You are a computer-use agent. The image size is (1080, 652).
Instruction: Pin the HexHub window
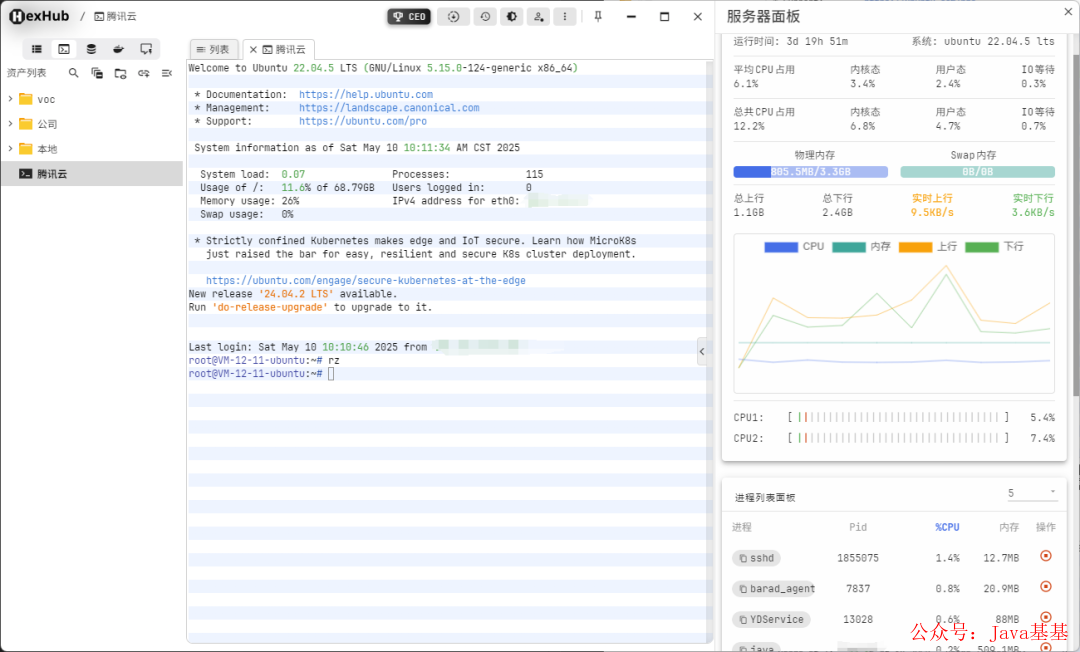coord(598,17)
